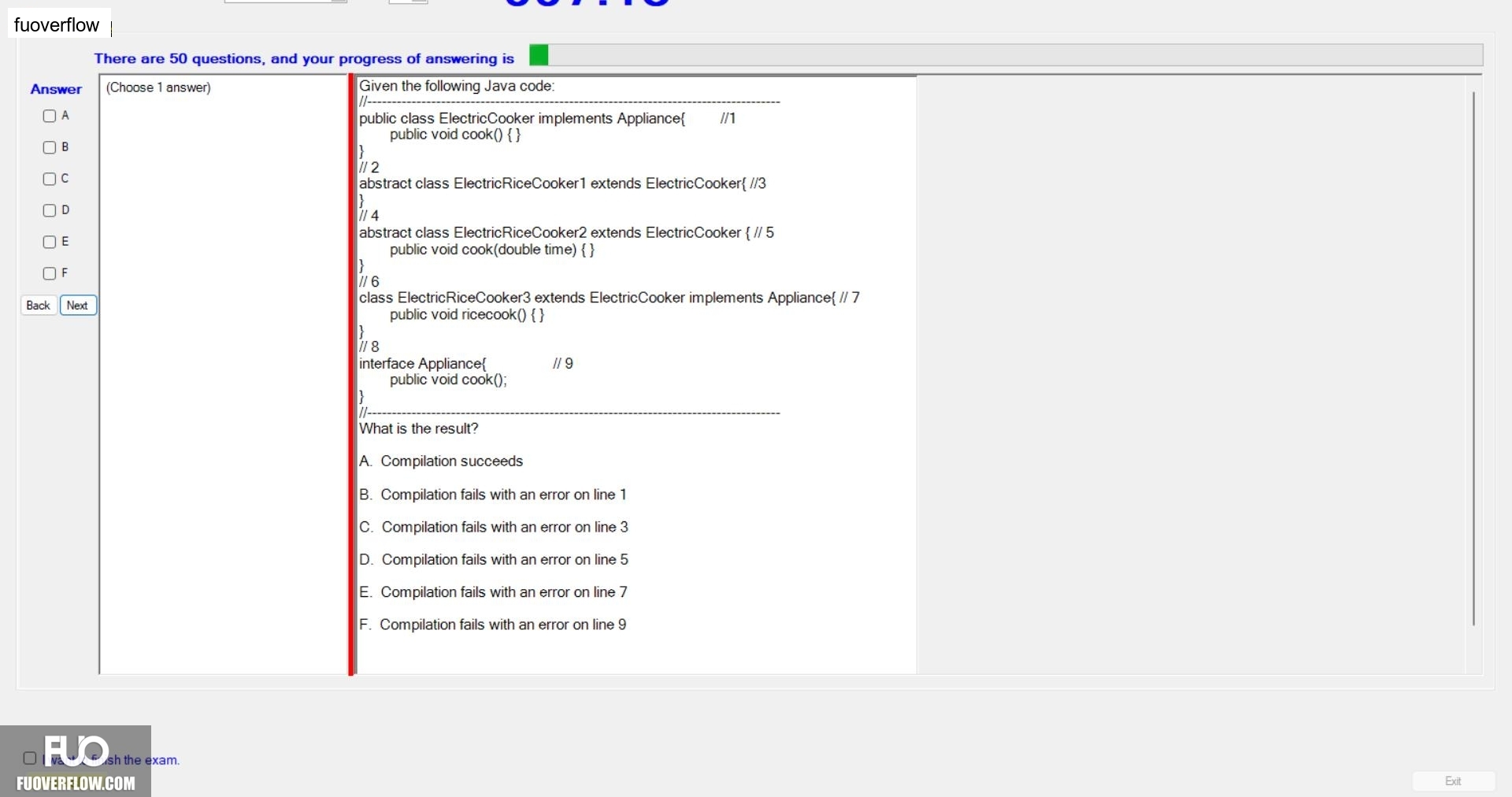Tick answer F checkbox
The height and width of the screenshot is (797, 1512).
tap(50, 273)
